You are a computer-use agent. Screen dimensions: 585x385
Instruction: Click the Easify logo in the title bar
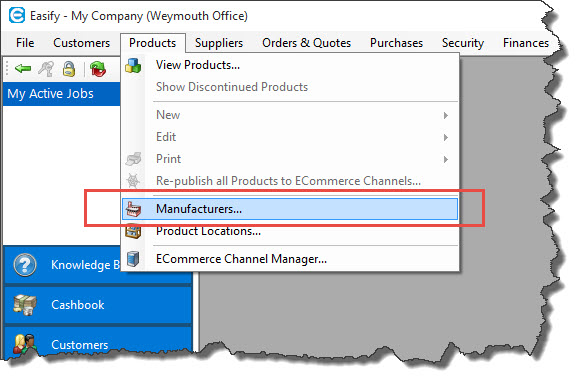click(17, 16)
